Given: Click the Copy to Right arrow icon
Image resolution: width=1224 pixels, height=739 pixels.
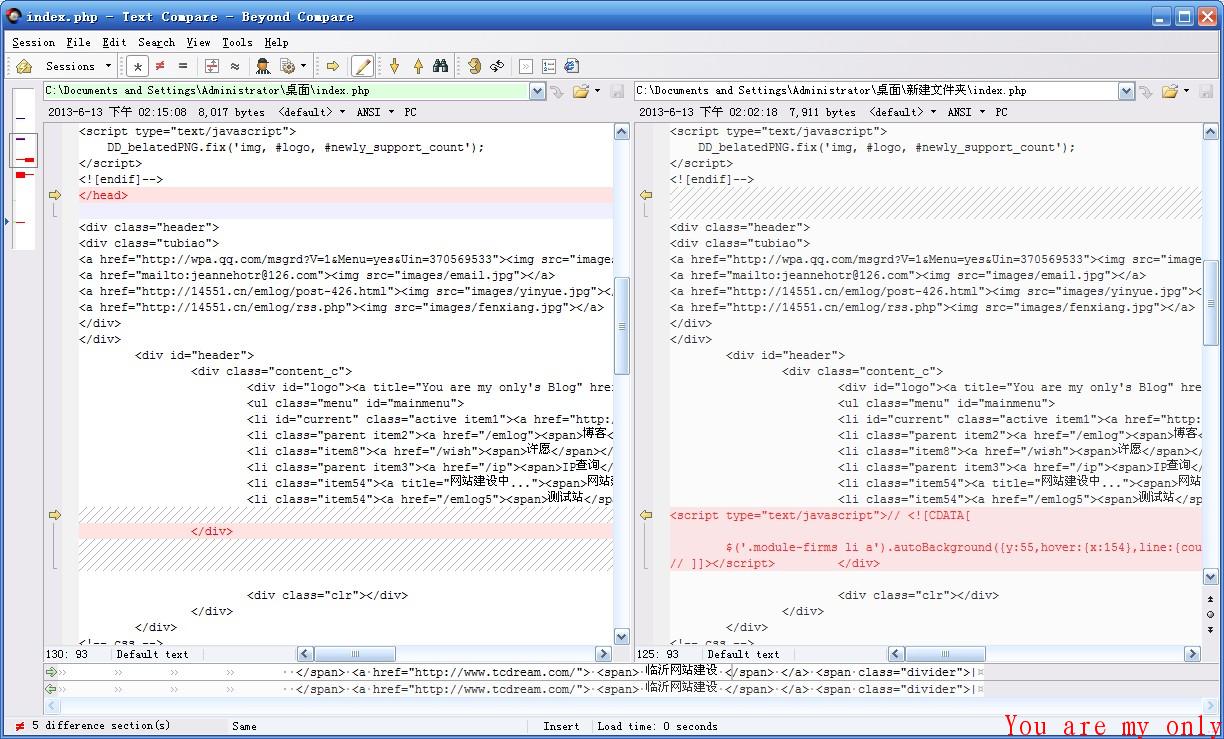Looking at the screenshot, I should click(333, 66).
